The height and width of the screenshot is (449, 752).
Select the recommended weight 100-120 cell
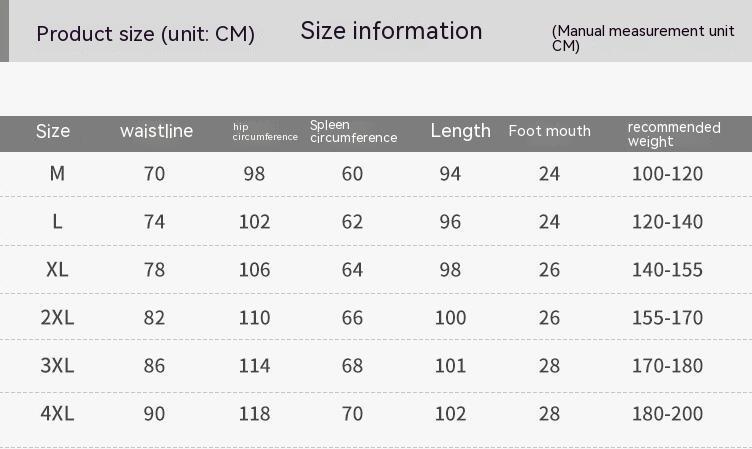click(667, 174)
